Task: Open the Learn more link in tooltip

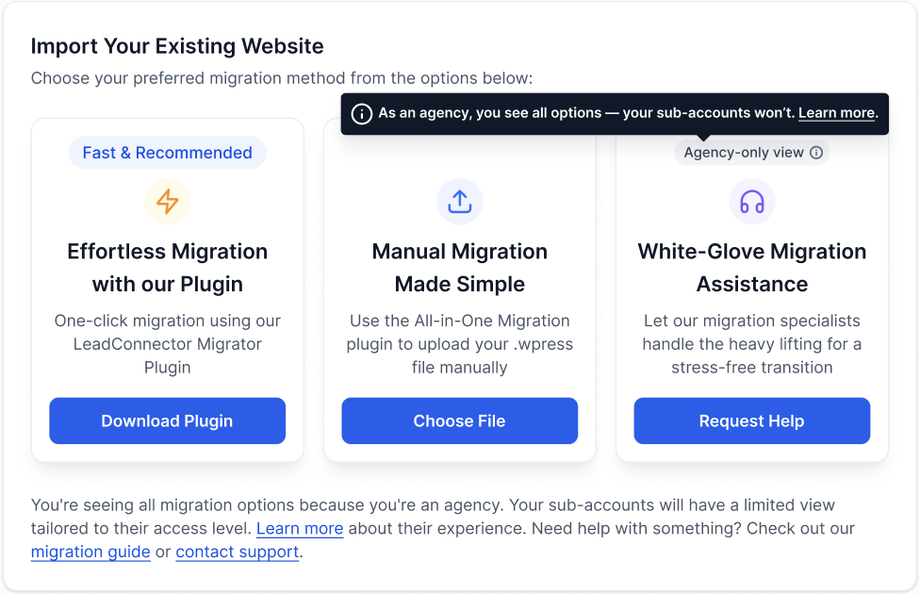Action: [836, 113]
